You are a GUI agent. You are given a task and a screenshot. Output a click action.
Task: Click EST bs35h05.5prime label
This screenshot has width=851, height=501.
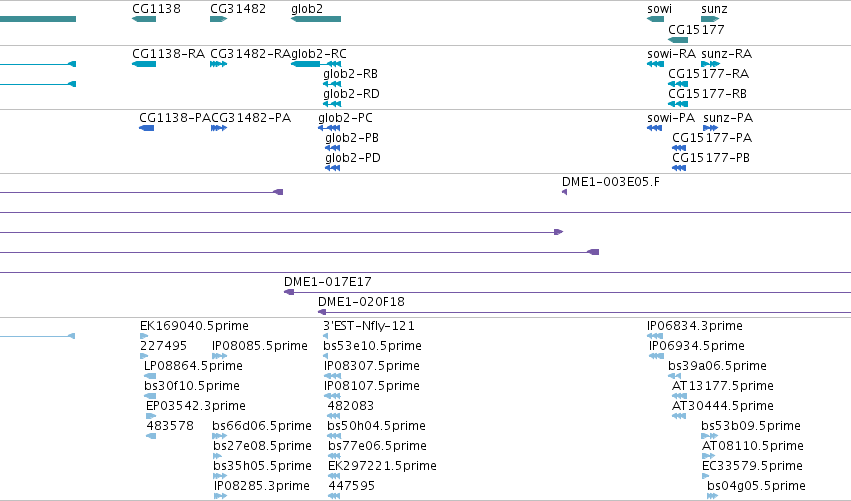click(x=263, y=467)
